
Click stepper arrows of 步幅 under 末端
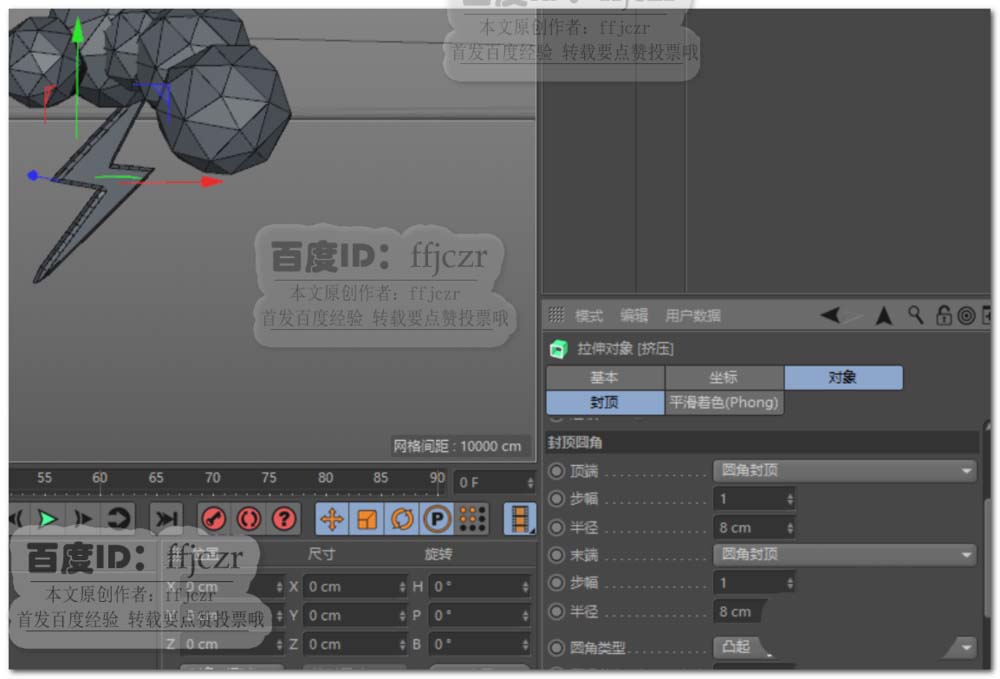coord(790,583)
